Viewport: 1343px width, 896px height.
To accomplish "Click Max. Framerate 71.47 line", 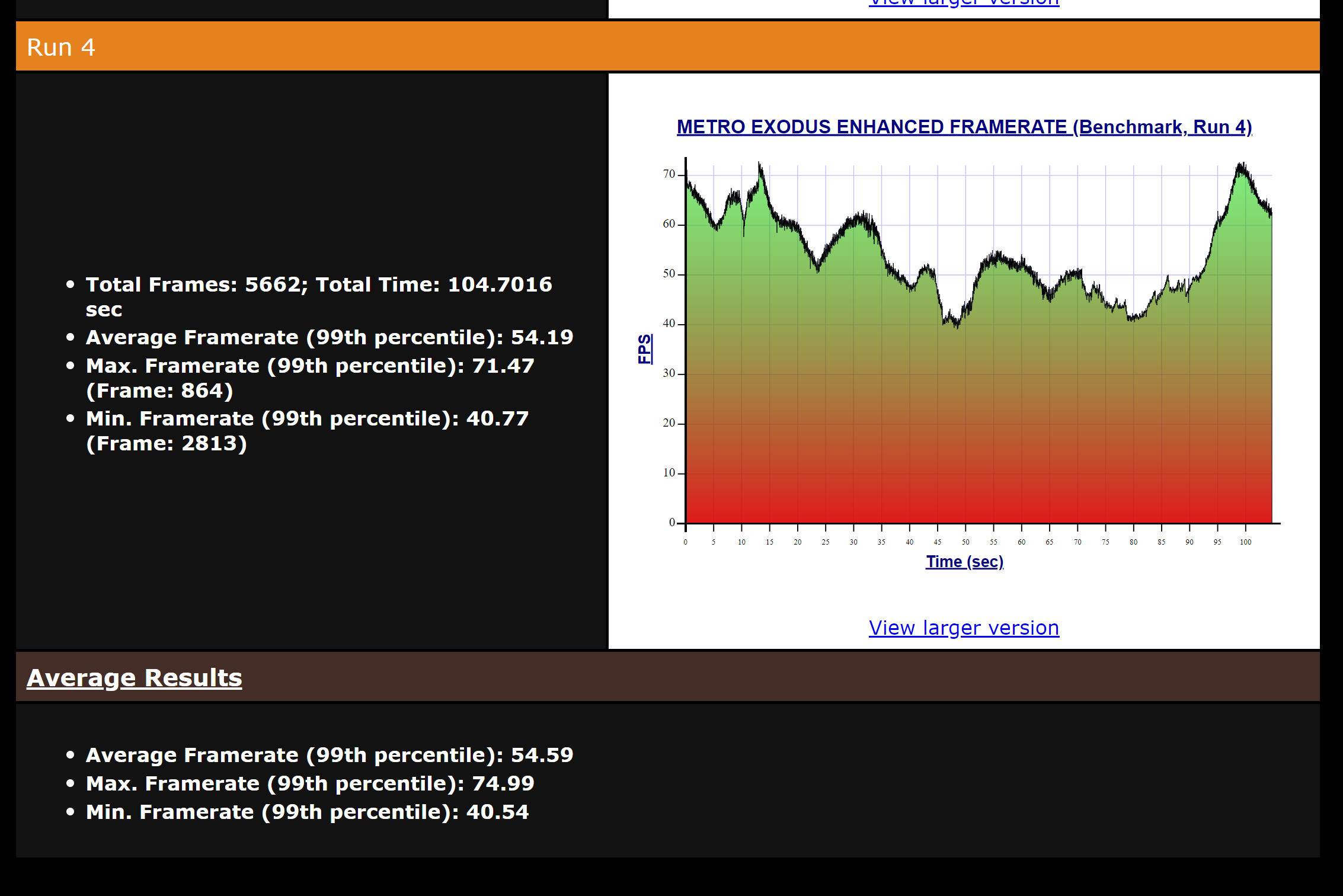I will (x=309, y=366).
